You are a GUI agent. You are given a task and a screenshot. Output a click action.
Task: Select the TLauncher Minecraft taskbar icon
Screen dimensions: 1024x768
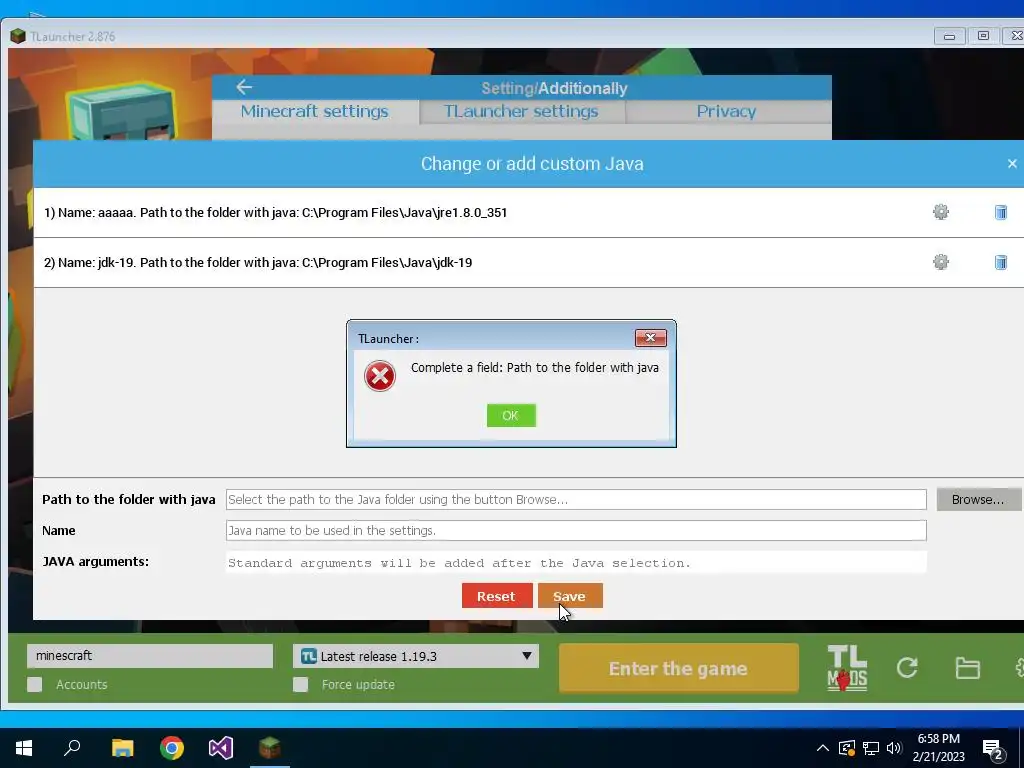(270, 748)
